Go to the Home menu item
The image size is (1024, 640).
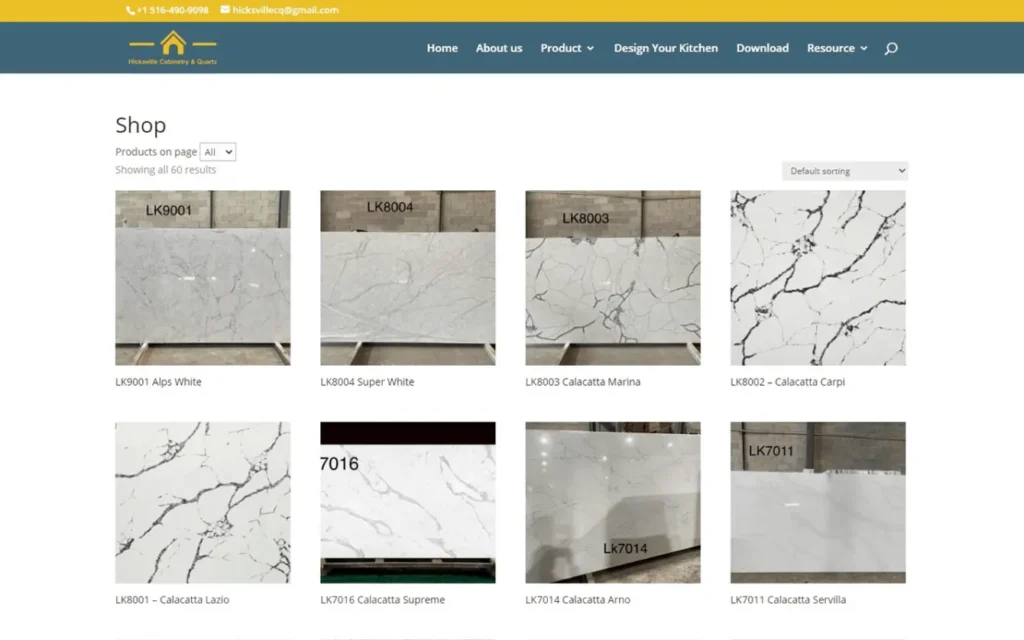coord(442,48)
